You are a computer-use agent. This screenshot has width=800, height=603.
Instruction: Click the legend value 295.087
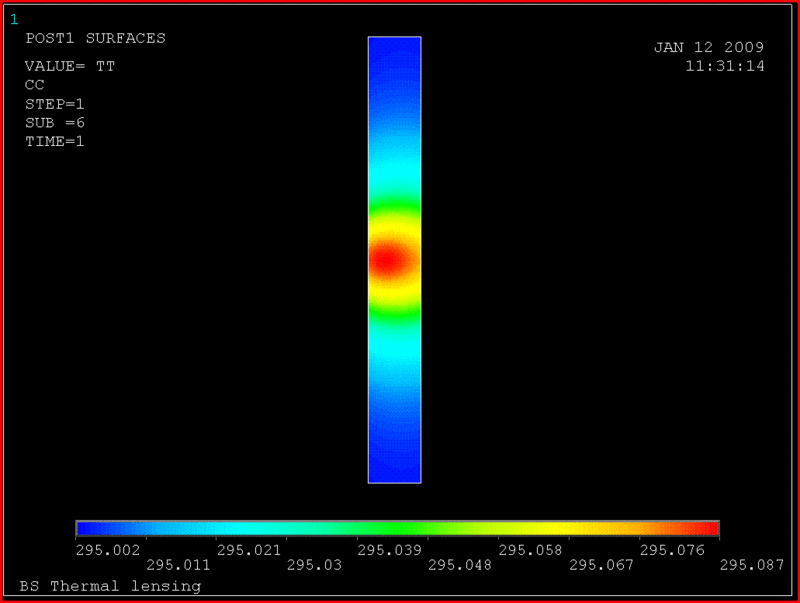[x=752, y=565]
